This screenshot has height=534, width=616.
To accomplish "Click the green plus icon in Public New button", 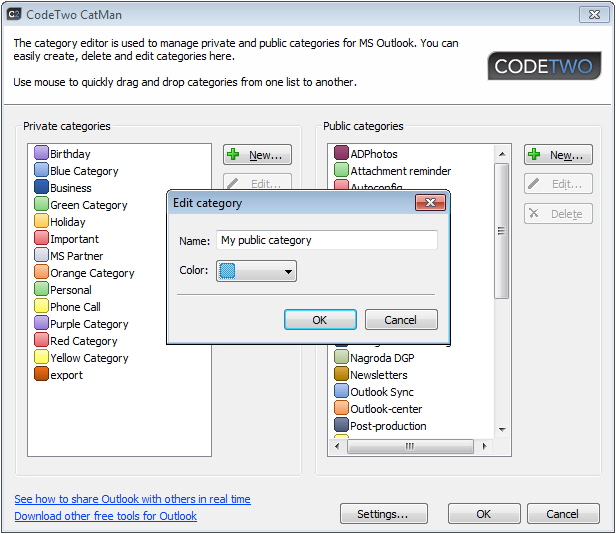I will point(534,154).
